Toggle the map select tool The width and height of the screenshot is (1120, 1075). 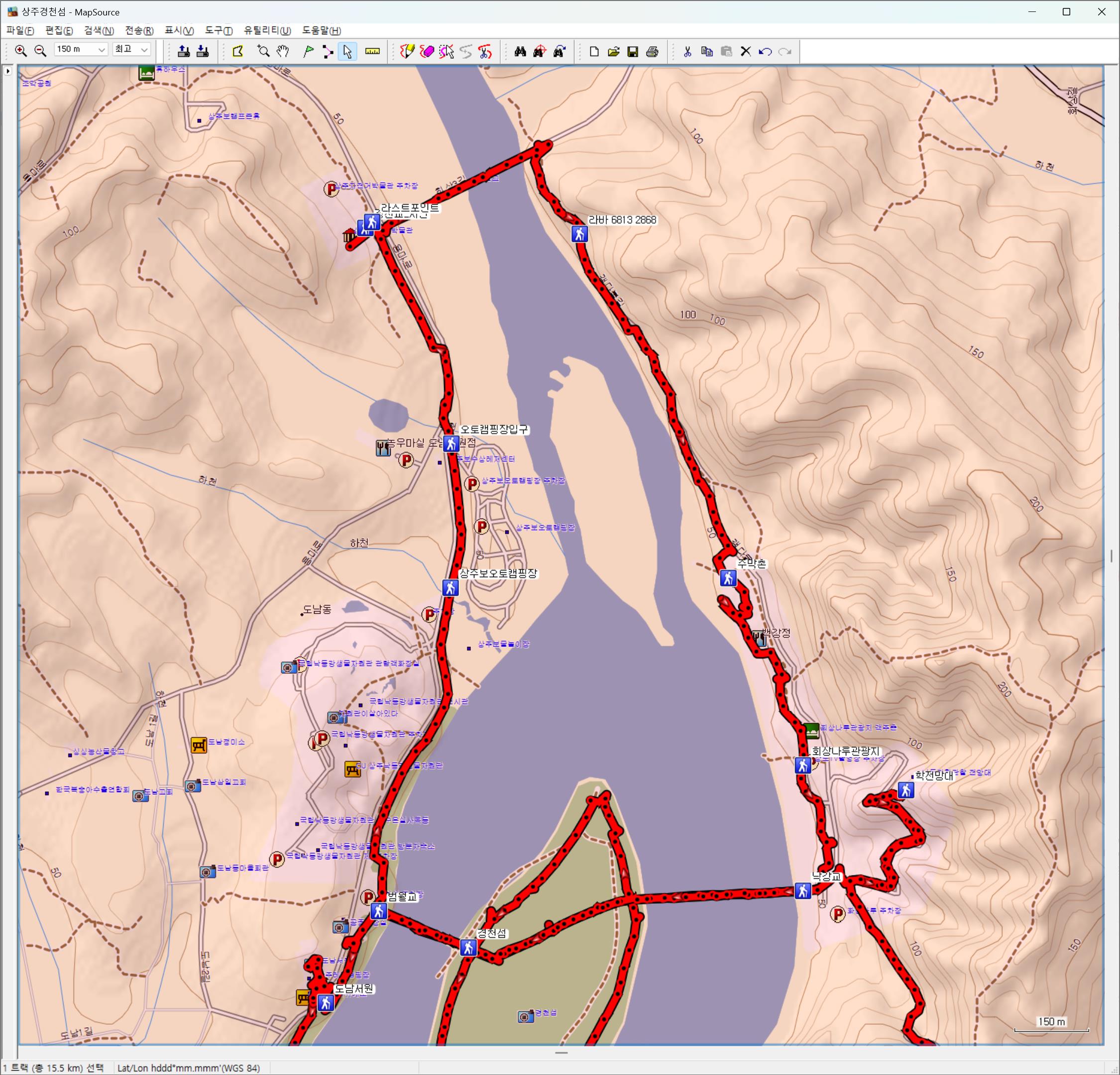click(238, 51)
